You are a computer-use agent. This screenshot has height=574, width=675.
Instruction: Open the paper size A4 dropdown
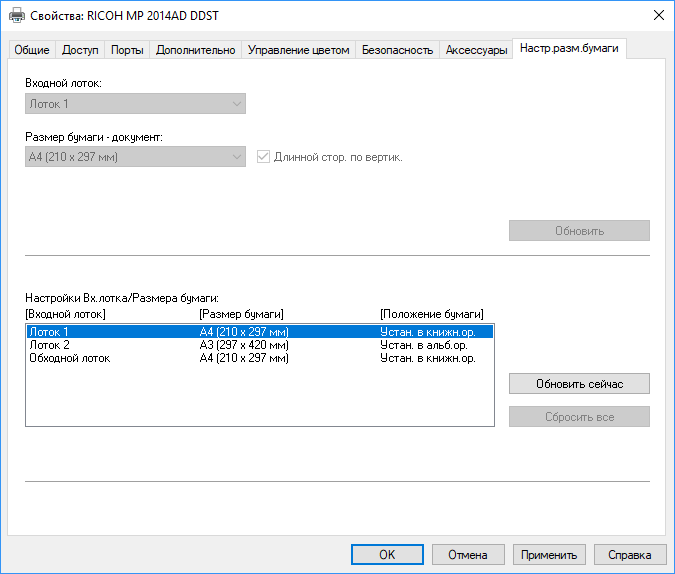pyautogui.click(x=135, y=157)
